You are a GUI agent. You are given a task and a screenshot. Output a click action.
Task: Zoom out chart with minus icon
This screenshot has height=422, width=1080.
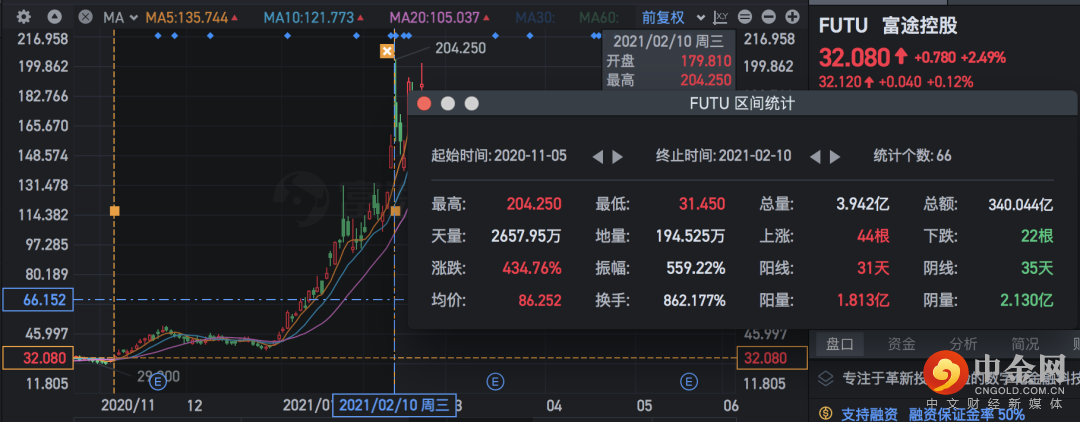tap(769, 17)
